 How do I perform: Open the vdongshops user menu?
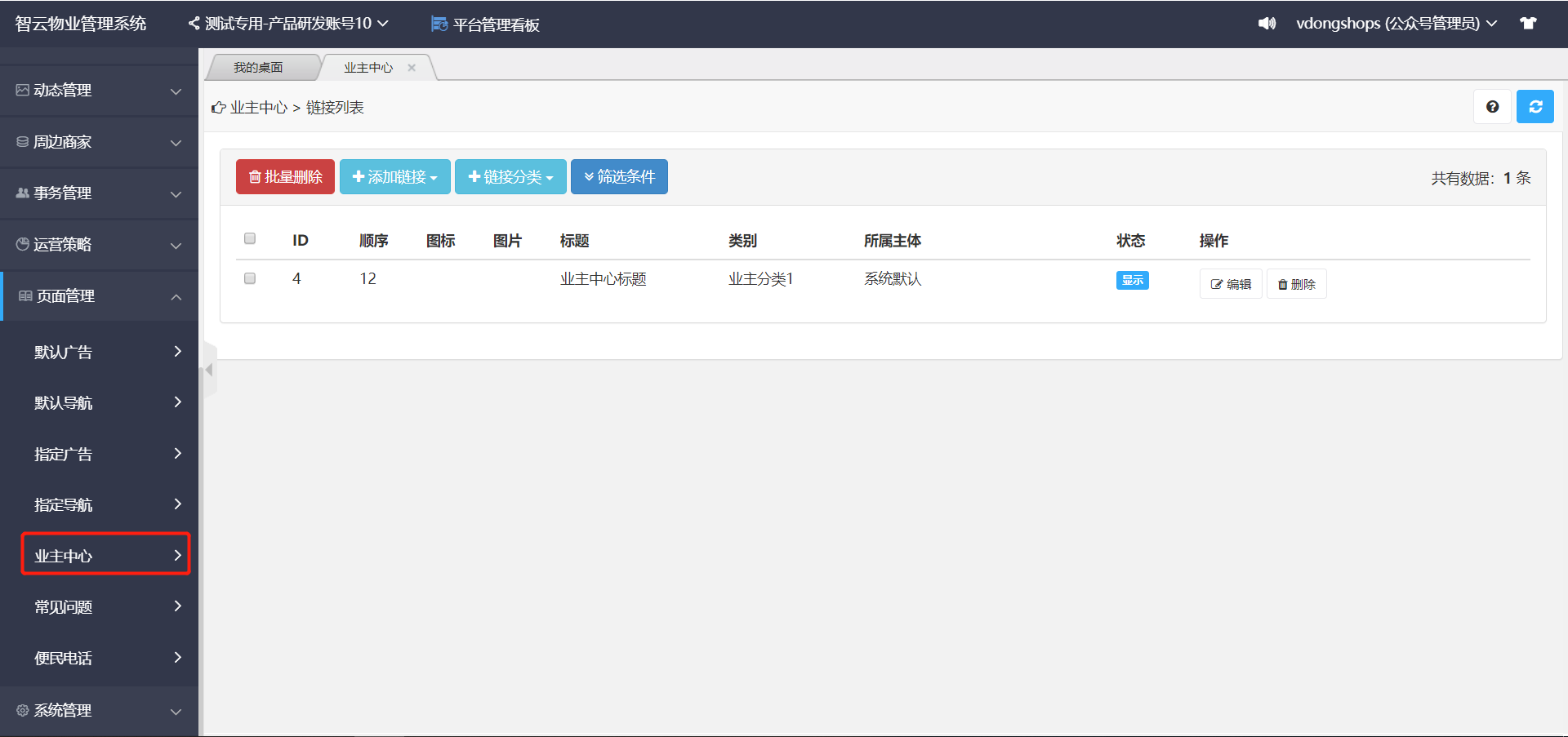pyautogui.click(x=1396, y=24)
